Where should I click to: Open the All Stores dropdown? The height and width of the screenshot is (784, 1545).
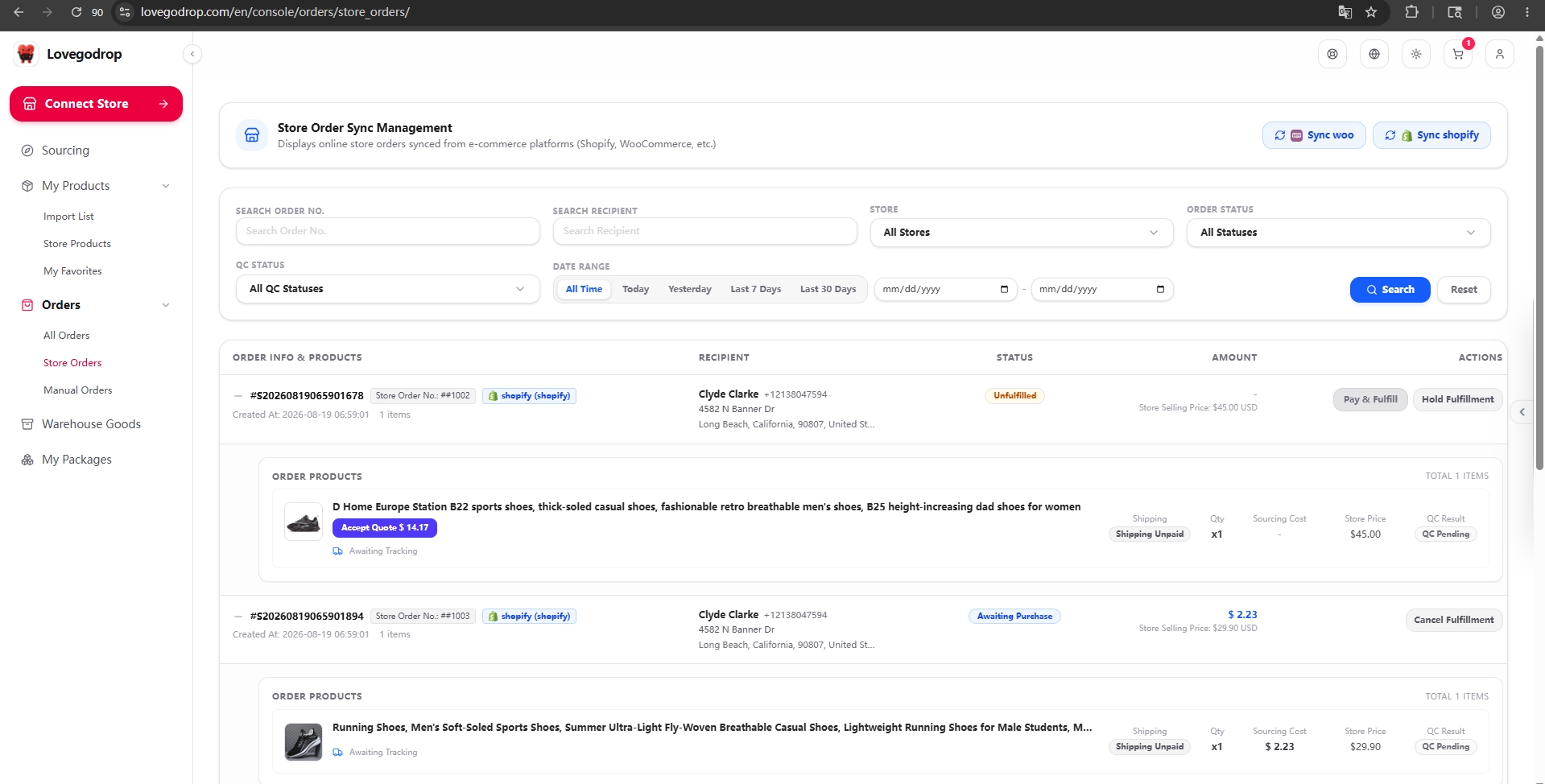pos(1021,233)
